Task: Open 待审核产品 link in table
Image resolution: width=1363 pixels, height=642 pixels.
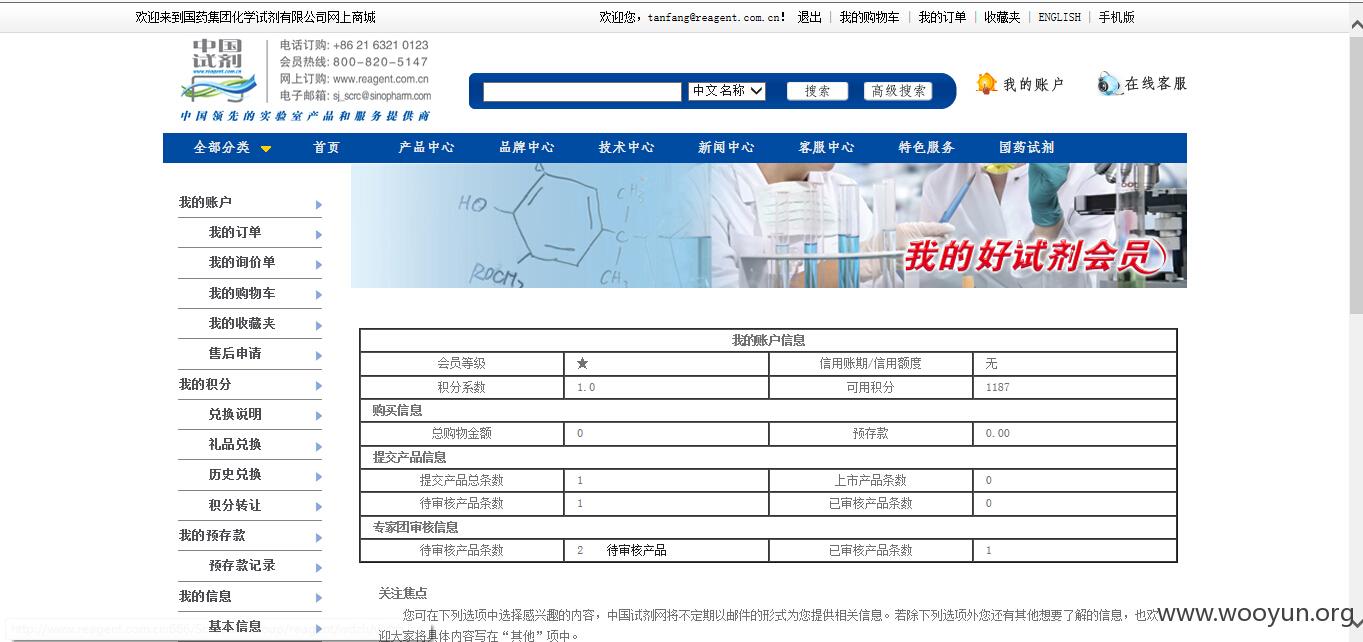Action: [637, 550]
